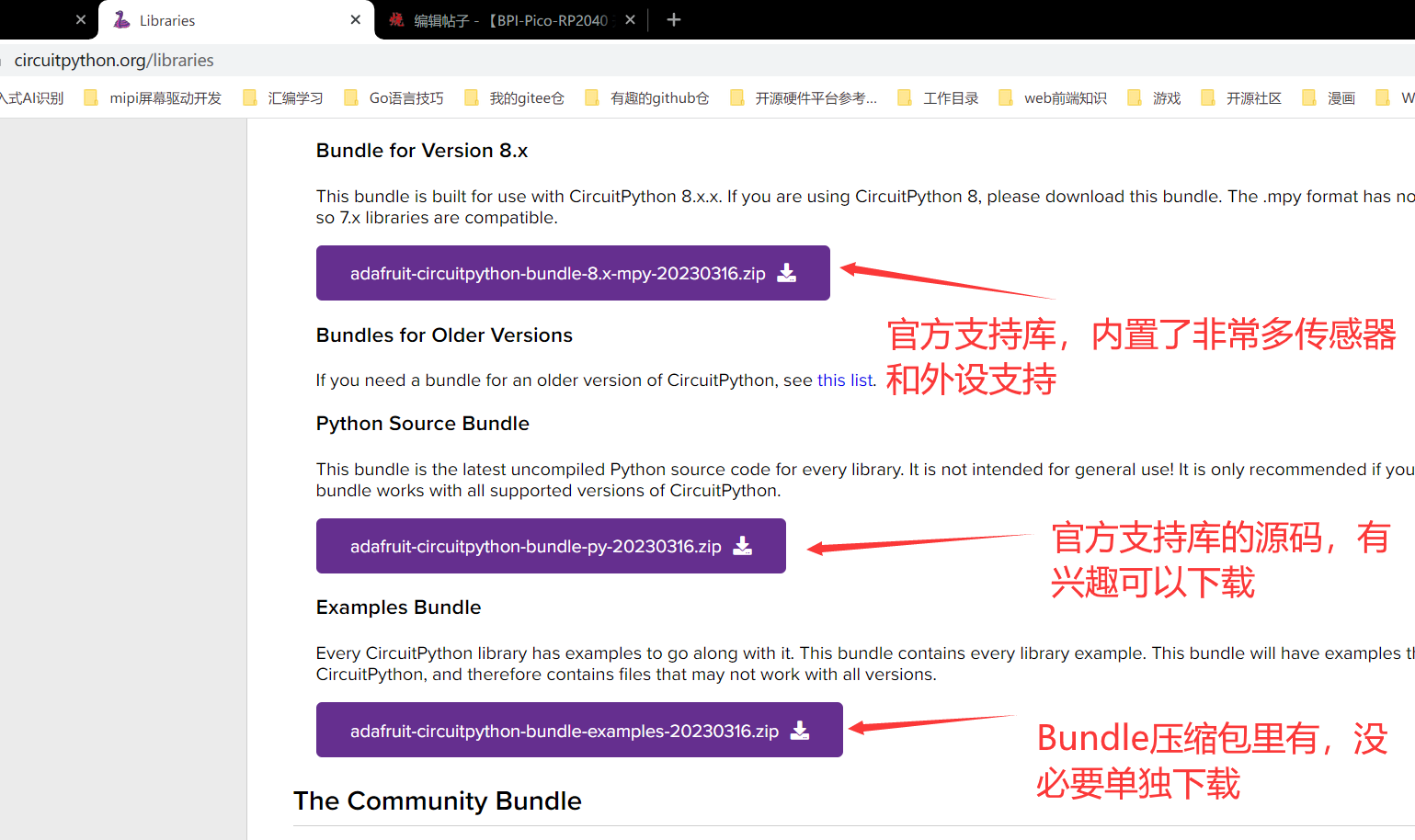Click the BPI-Pico-RP2040 tab favicon

tap(396, 20)
